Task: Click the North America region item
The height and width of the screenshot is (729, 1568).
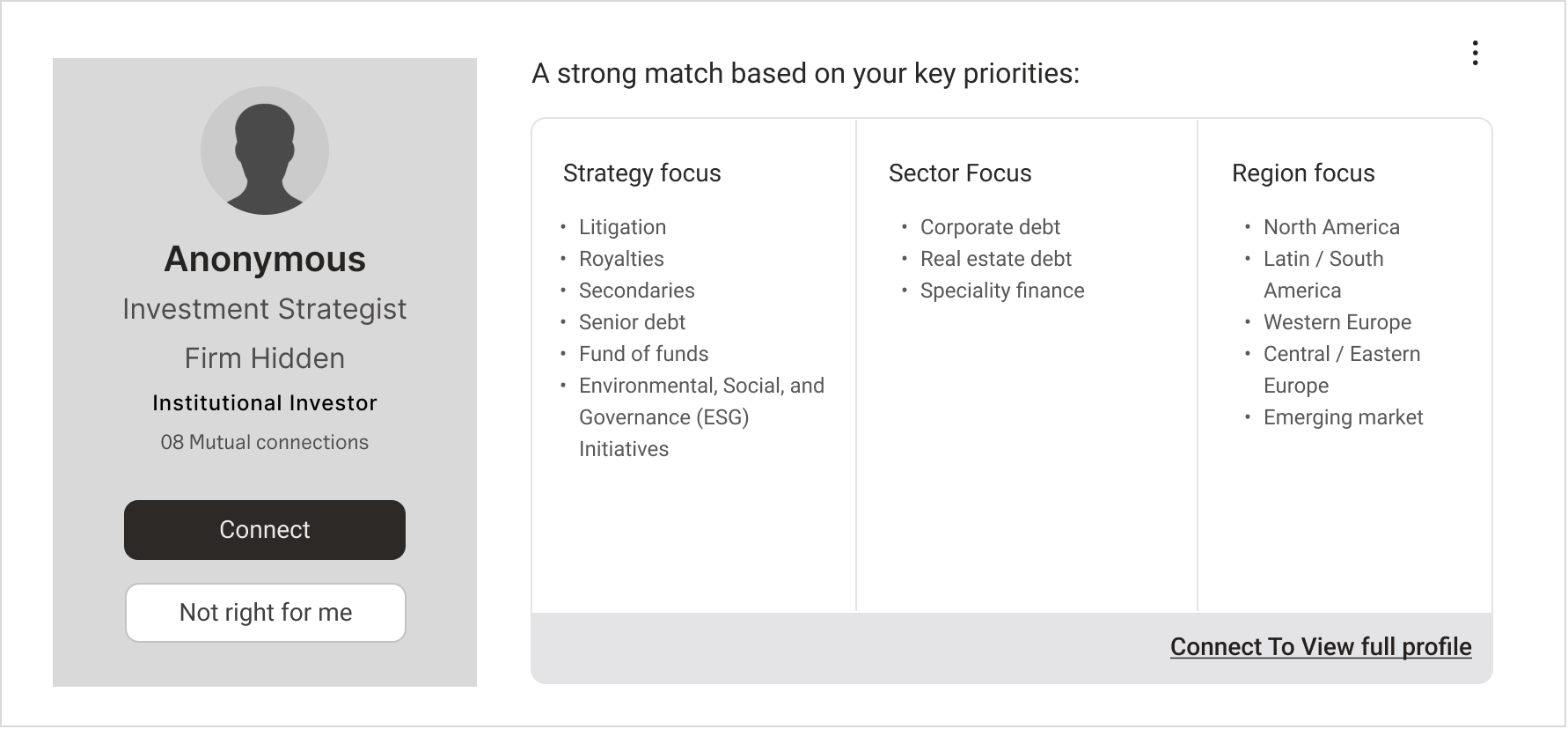Action: pos(1330,227)
